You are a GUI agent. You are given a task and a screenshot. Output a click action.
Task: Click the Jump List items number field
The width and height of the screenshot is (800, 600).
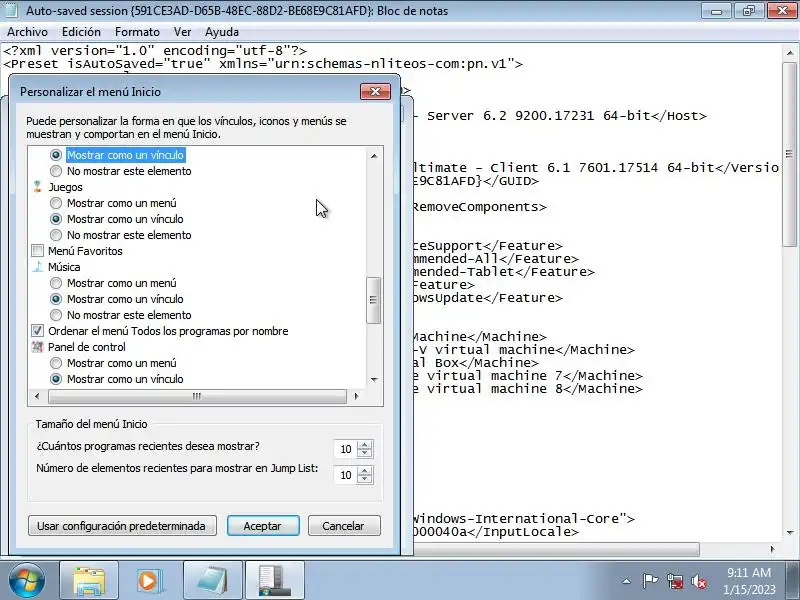point(345,475)
